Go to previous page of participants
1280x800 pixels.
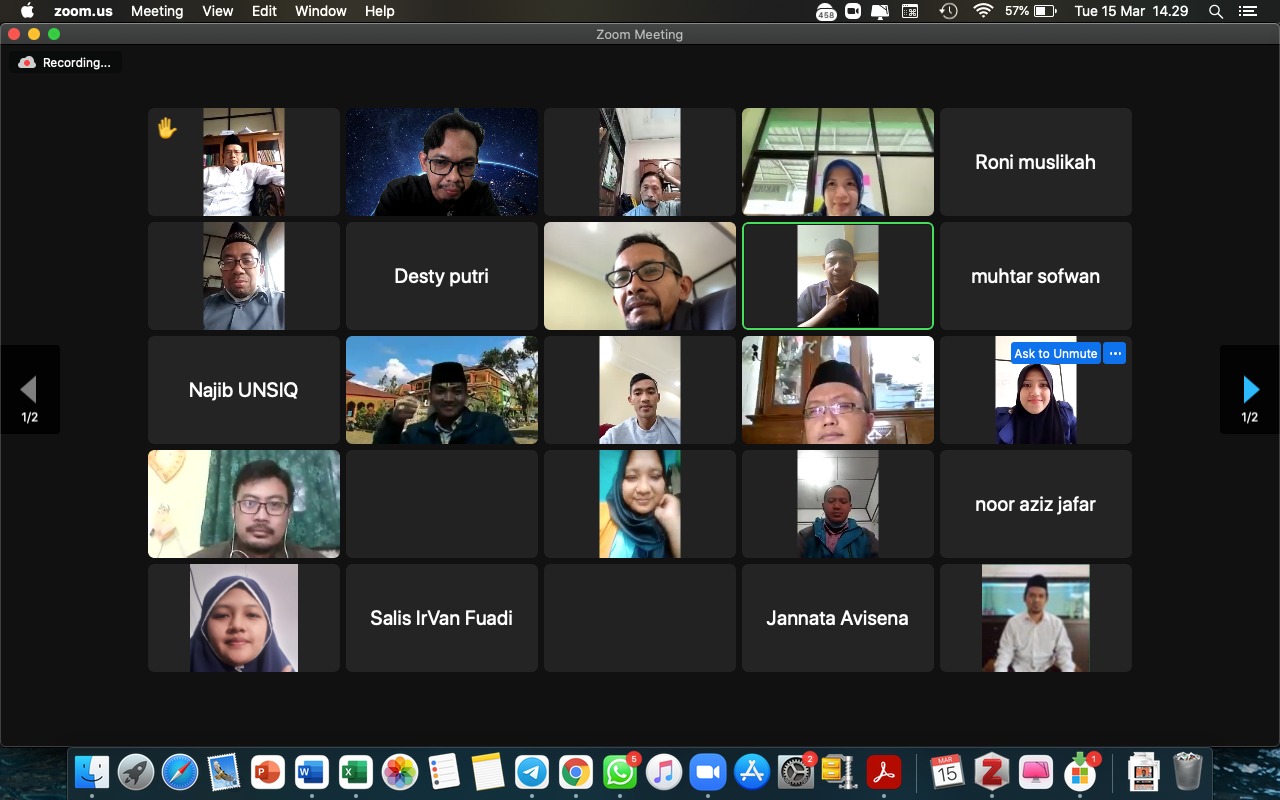pyautogui.click(x=29, y=390)
